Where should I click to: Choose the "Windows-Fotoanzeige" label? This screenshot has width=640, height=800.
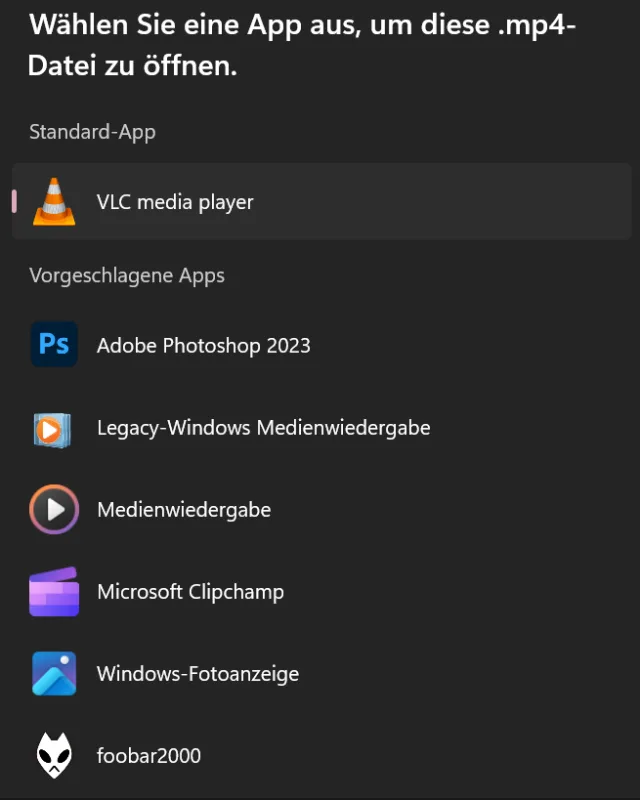click(x=198, y=674)
